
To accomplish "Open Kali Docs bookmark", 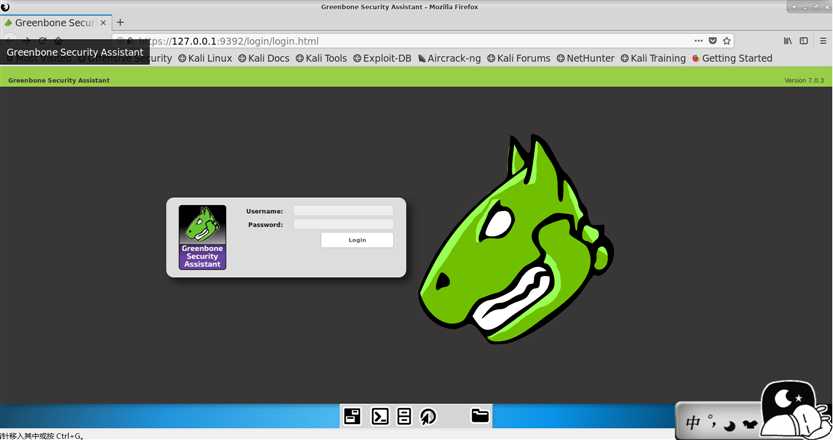I will coord(264,58).
